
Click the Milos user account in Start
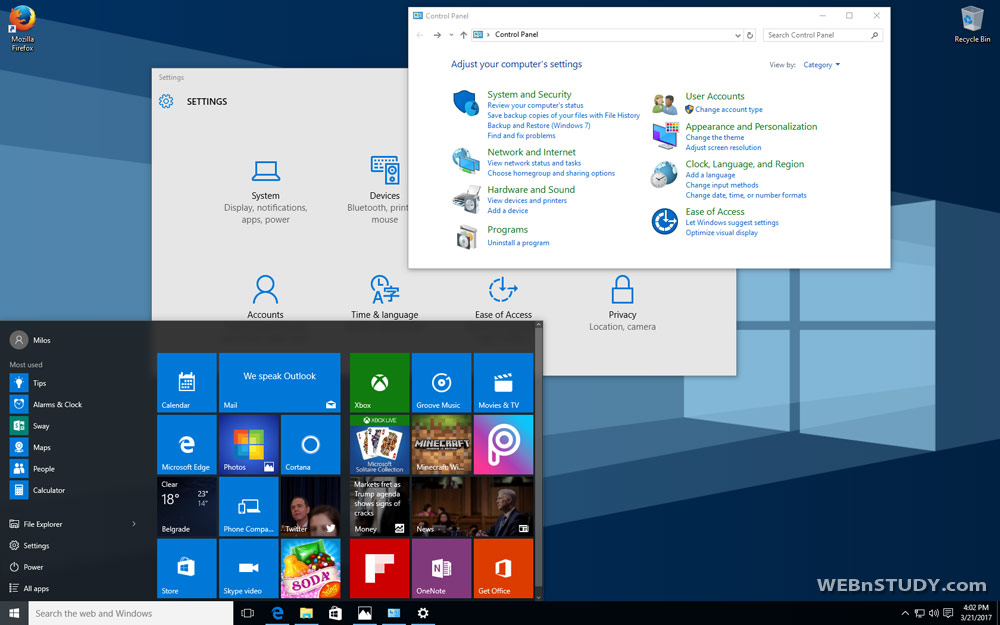(31, 340)
